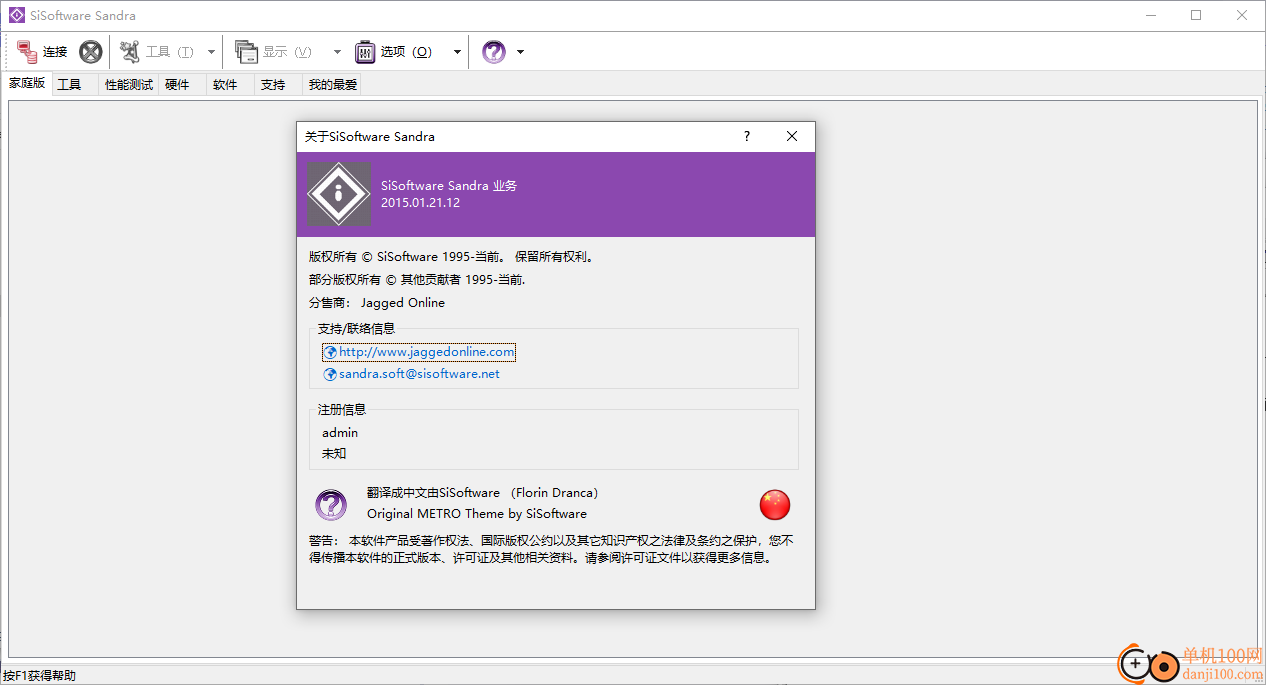Screen dimensions: 1266x685
Task: Expand the Help toolbar dropdown arrow
Action: [x=520, y=52]
